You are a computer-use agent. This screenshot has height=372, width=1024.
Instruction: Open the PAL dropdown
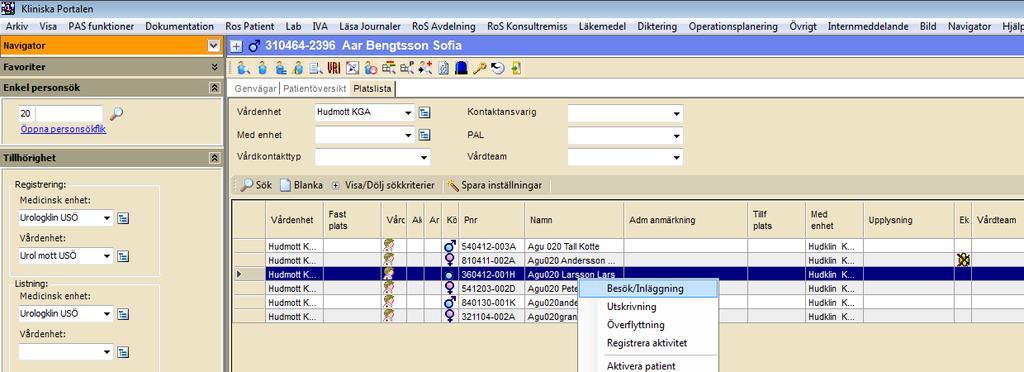676,136
